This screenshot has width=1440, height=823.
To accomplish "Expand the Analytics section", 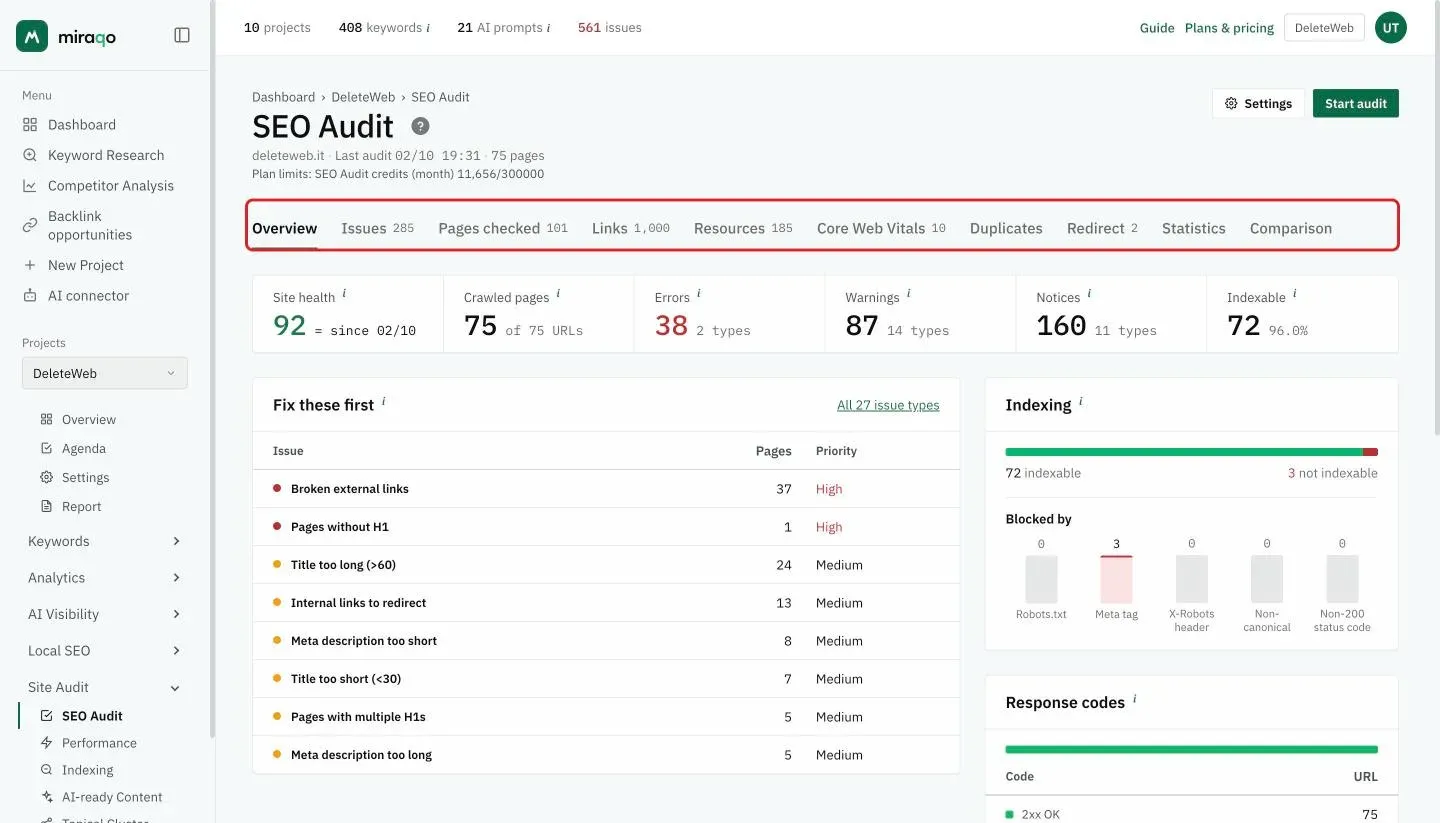I will tap(105, 578).
